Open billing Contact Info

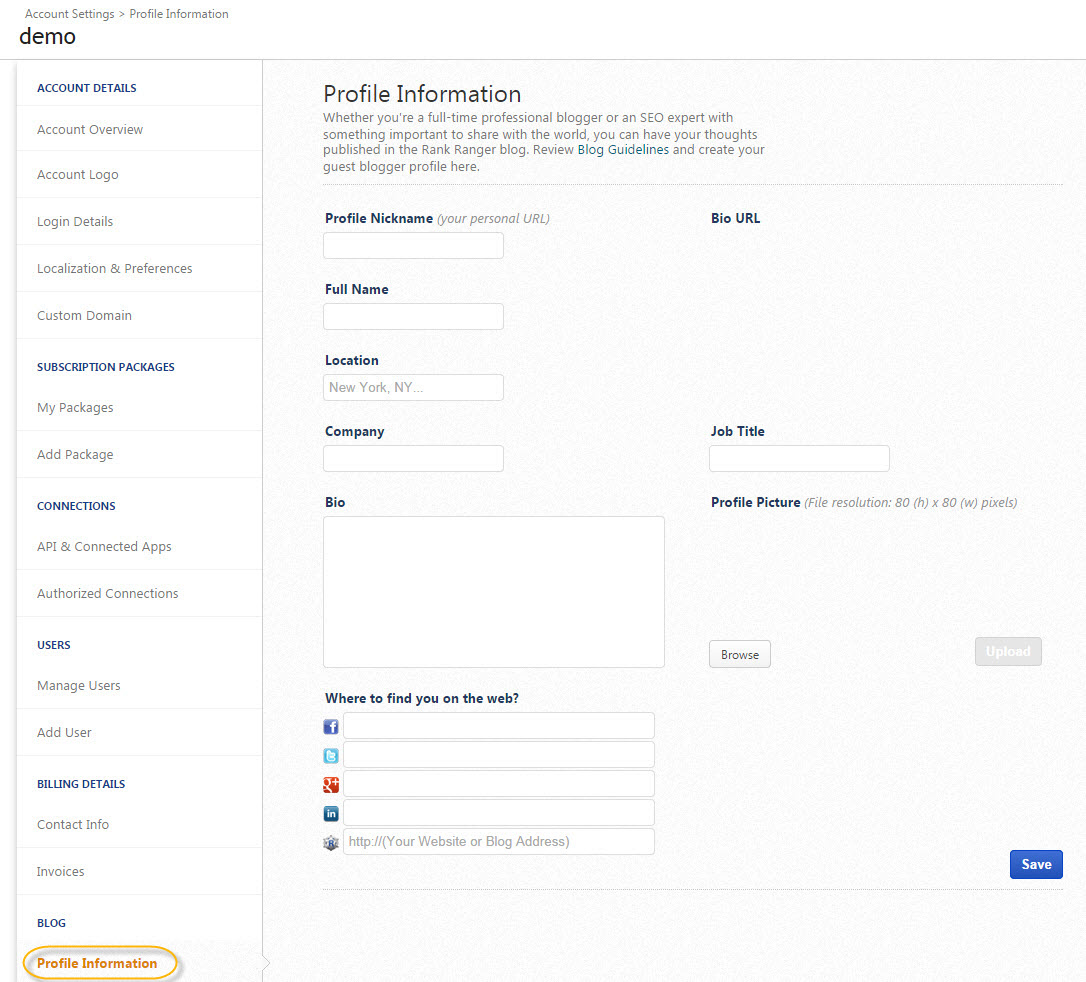click(73, 825)
